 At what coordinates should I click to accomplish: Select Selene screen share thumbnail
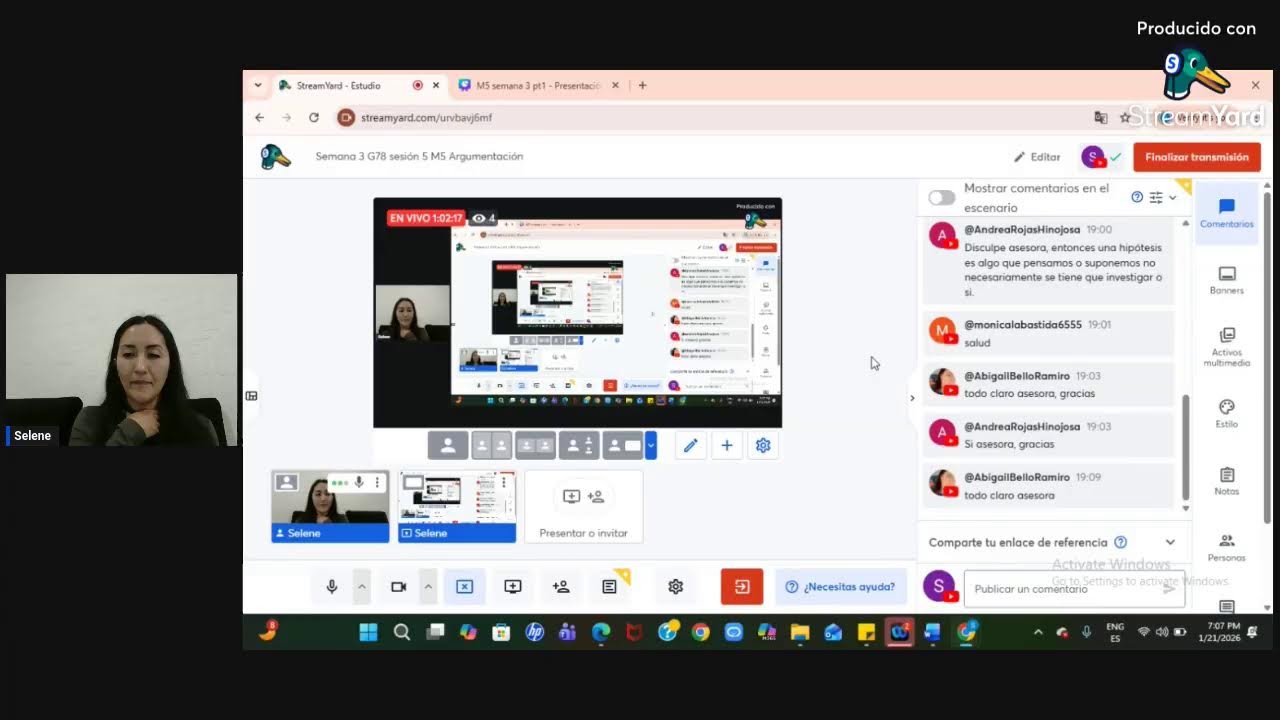click(457, 507)
